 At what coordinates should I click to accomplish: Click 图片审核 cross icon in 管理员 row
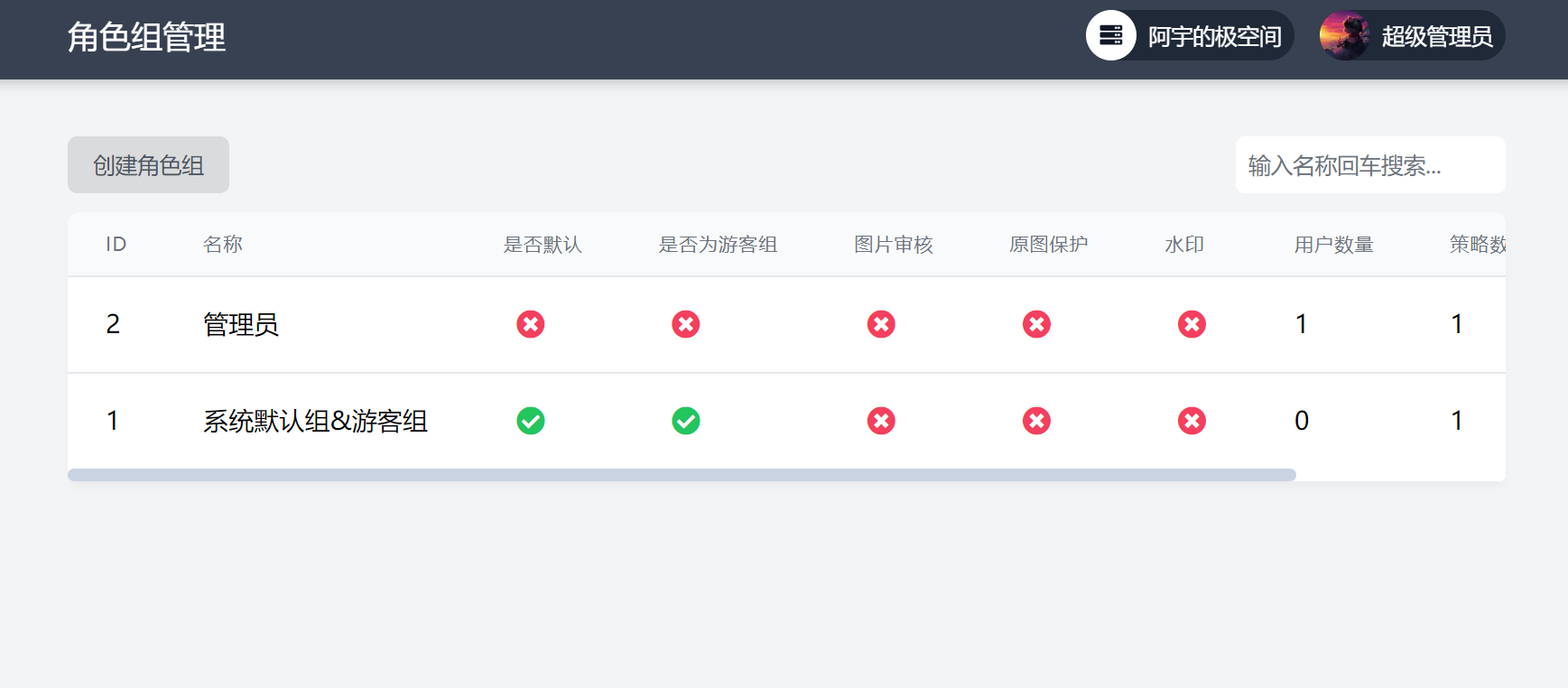click(x=881, y=324)
